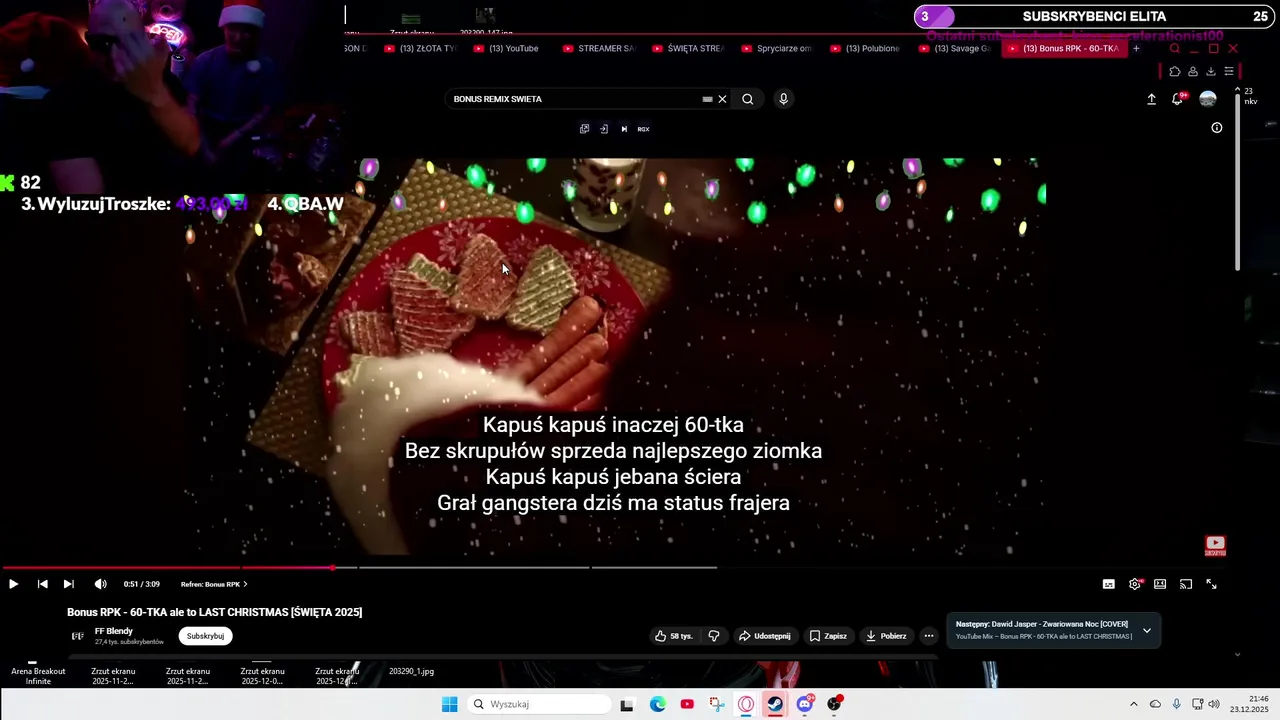
Task: Open browser tab search icon
Action: point(1175,48)
